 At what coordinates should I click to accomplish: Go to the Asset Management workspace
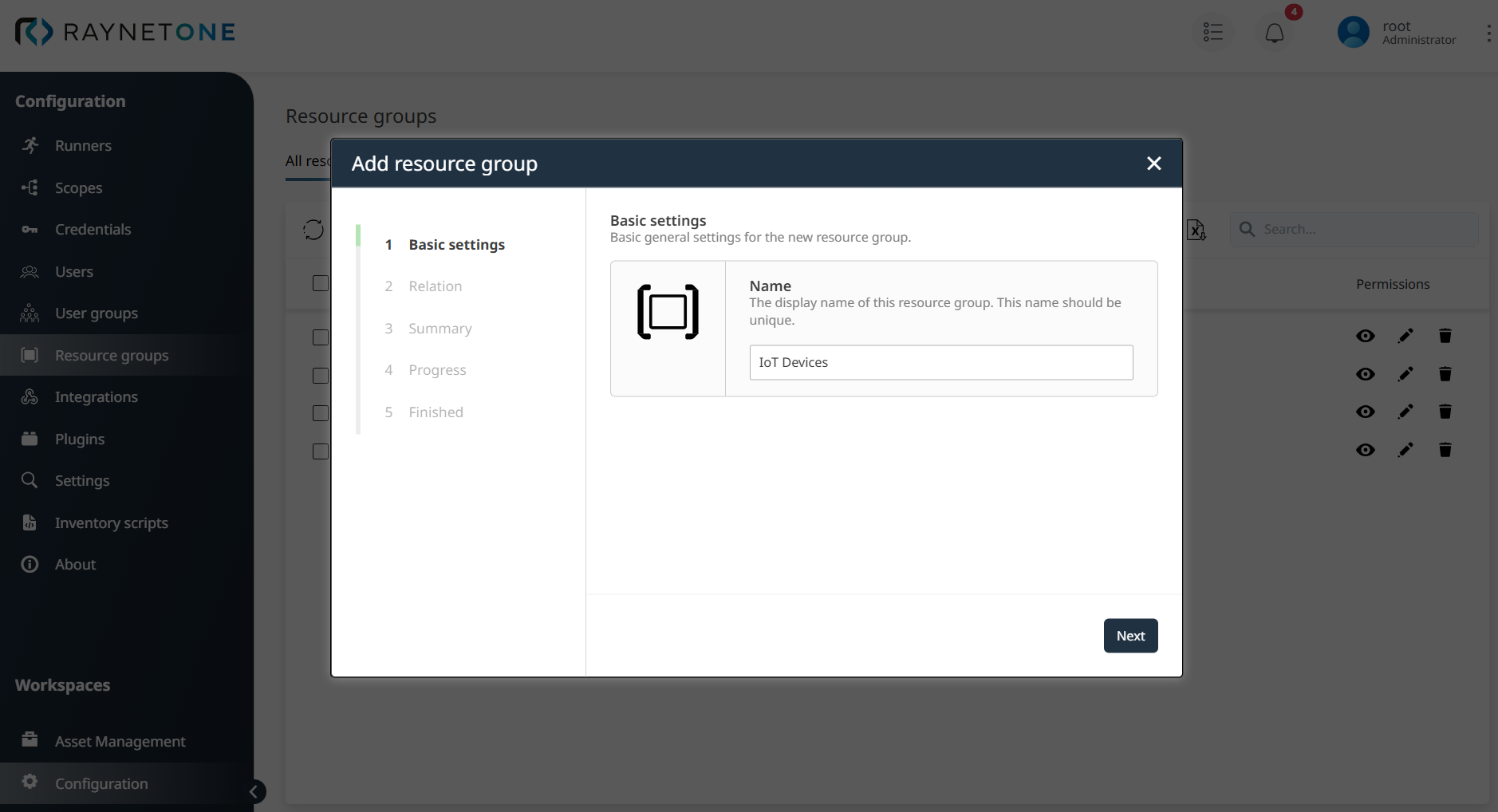point(119,741)
